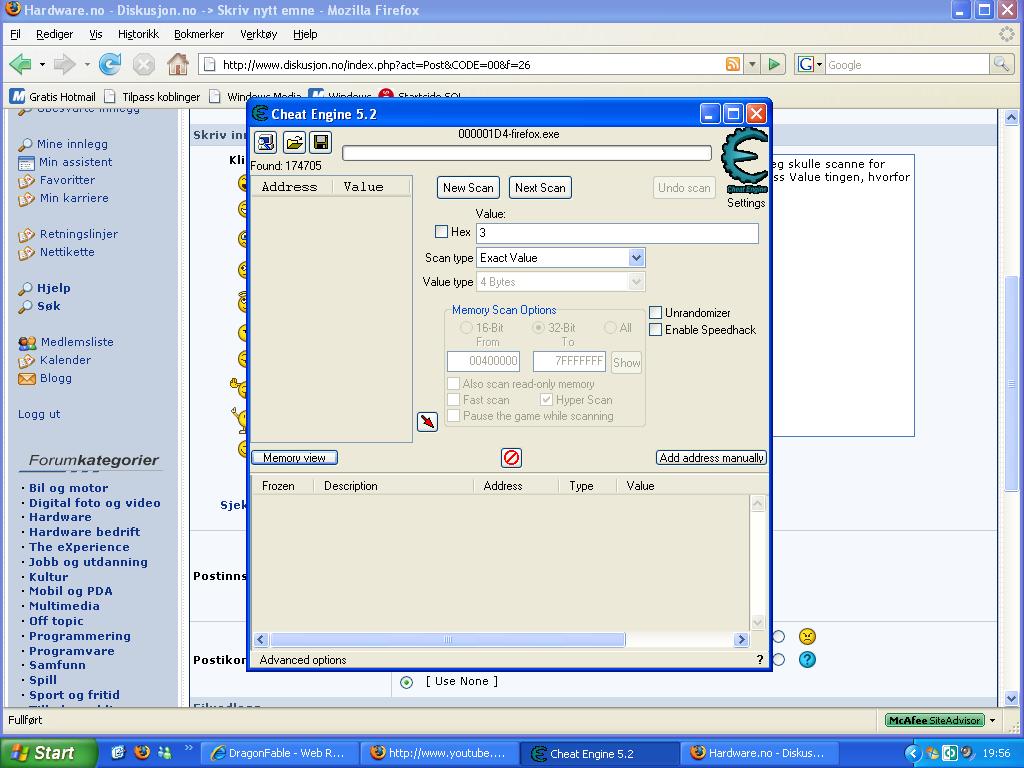Select the Use None post icon radio
This screenshot has height=768, width=1024.
tap(406, 682)
